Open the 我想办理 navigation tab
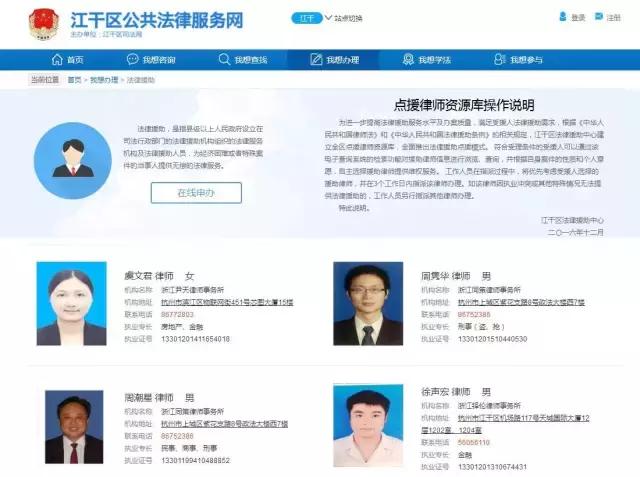This screenshot has width=640, height=477. [x=335, y=60]
